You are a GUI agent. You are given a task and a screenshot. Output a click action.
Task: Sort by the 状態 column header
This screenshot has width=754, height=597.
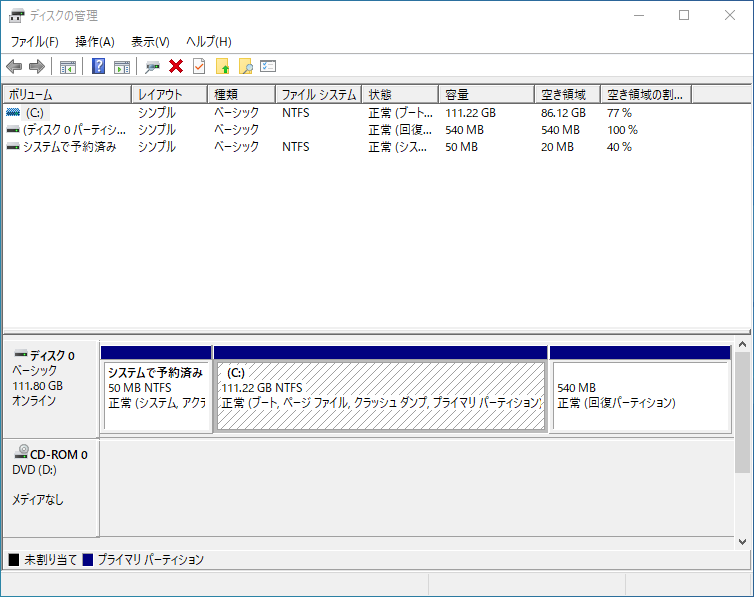pyautogui.click(x=401, y=94)
